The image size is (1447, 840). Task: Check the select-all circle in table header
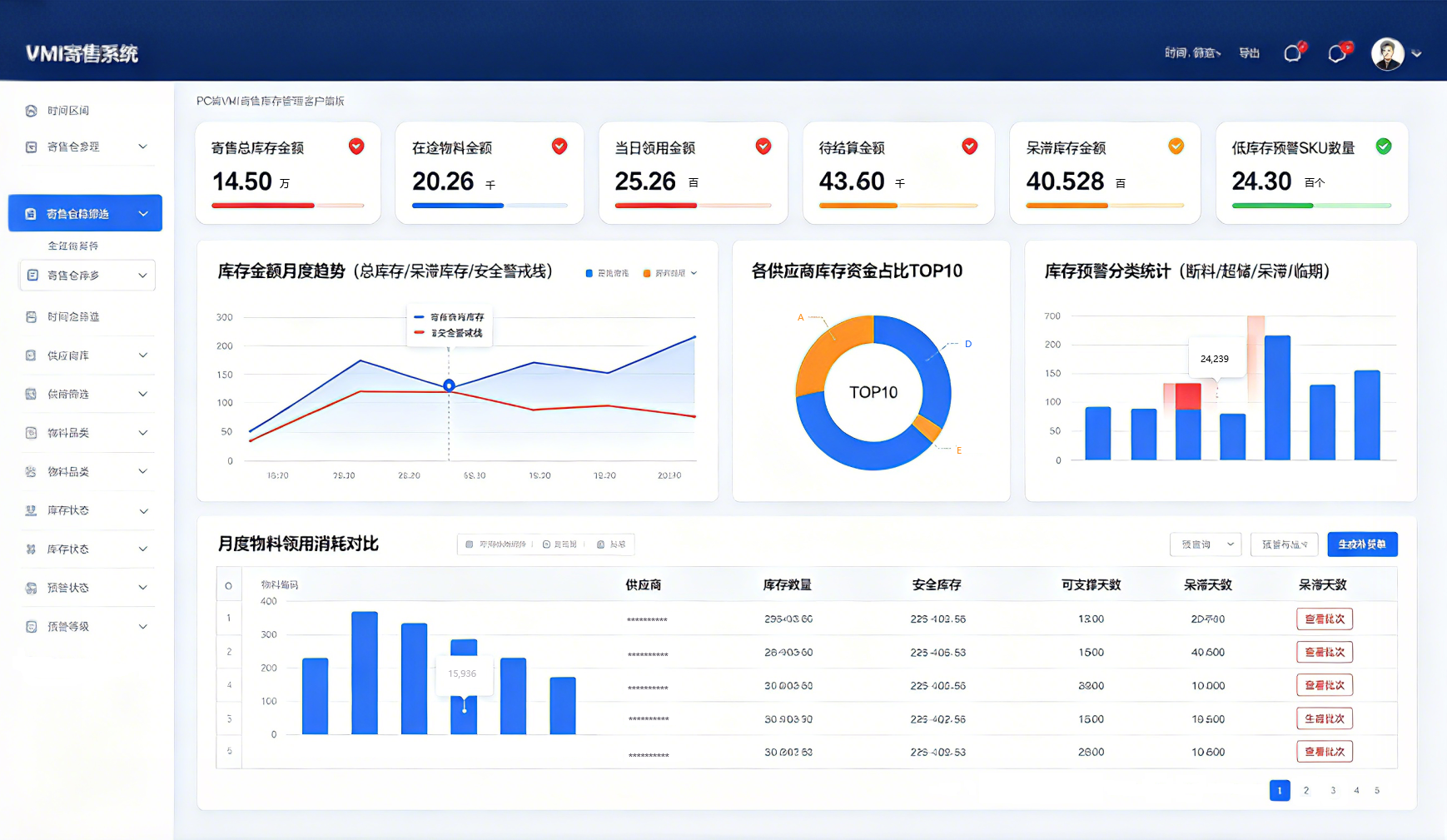point(228,586)
